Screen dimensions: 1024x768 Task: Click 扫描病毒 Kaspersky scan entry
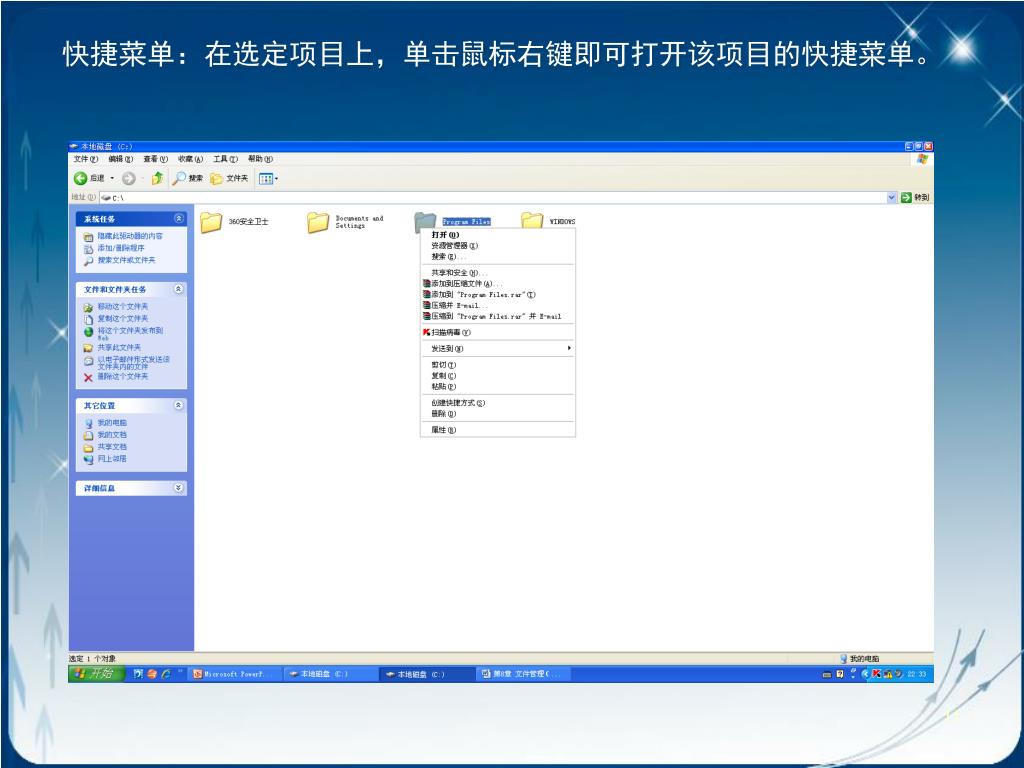[x=498, y=332]
